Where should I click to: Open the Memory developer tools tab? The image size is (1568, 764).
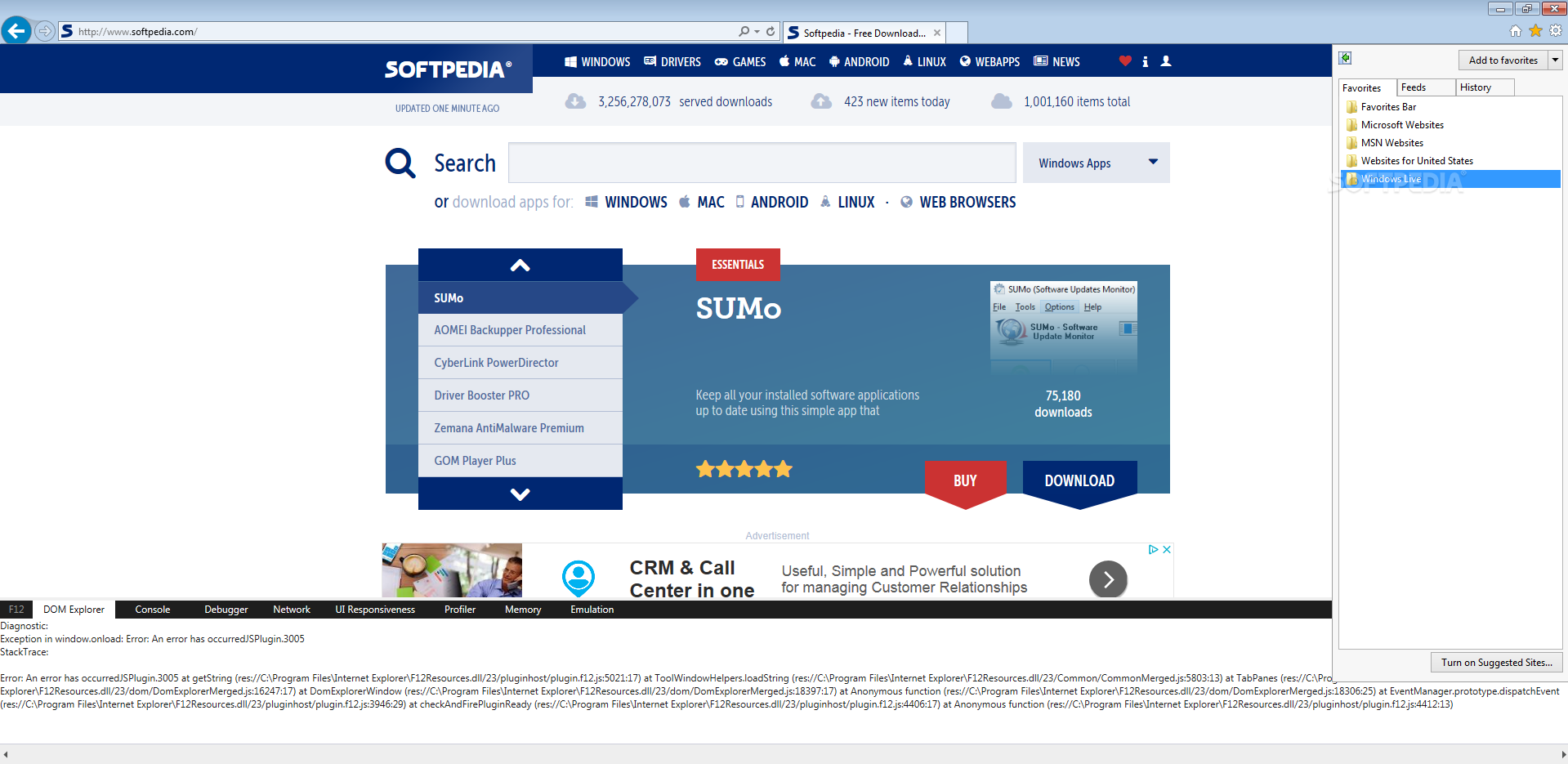coord(523,610)
